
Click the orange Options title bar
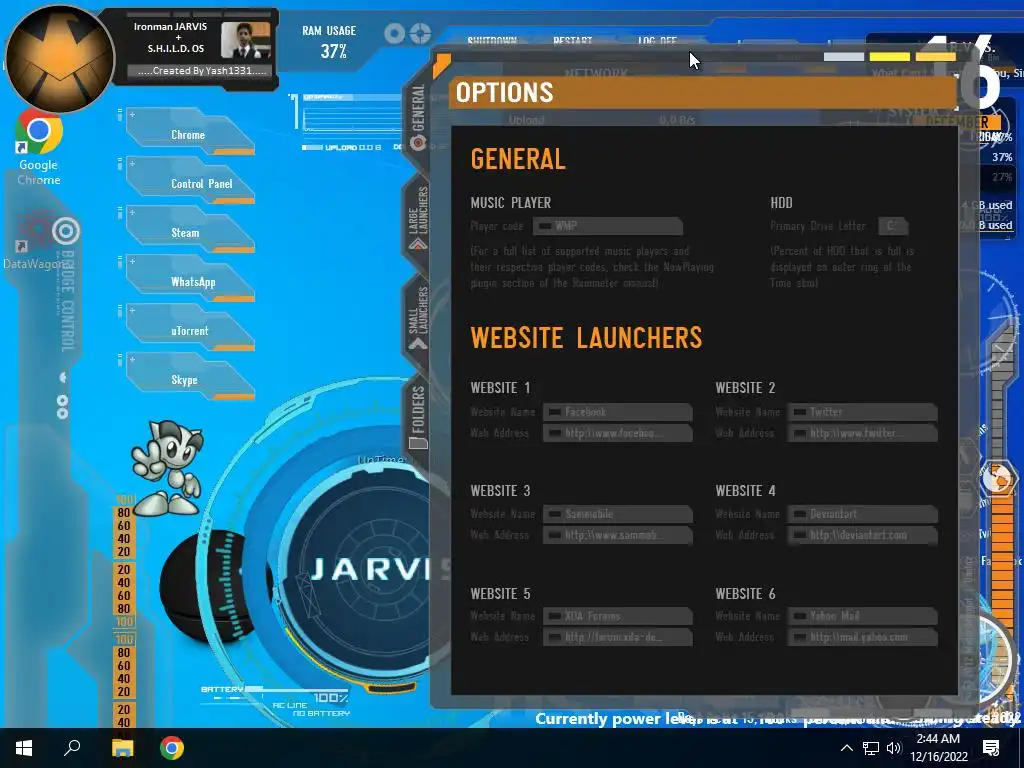(x=703, y=92)
